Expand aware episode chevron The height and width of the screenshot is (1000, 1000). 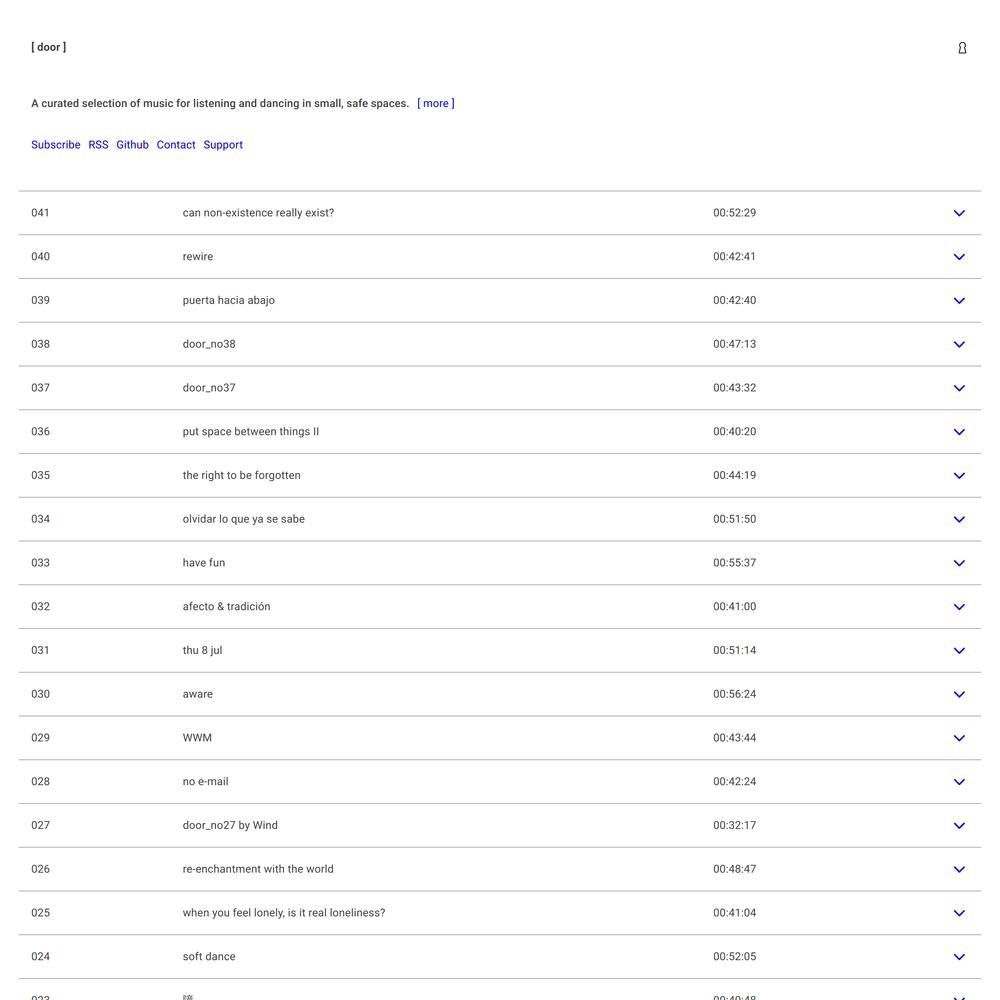[x=959, y=695]
